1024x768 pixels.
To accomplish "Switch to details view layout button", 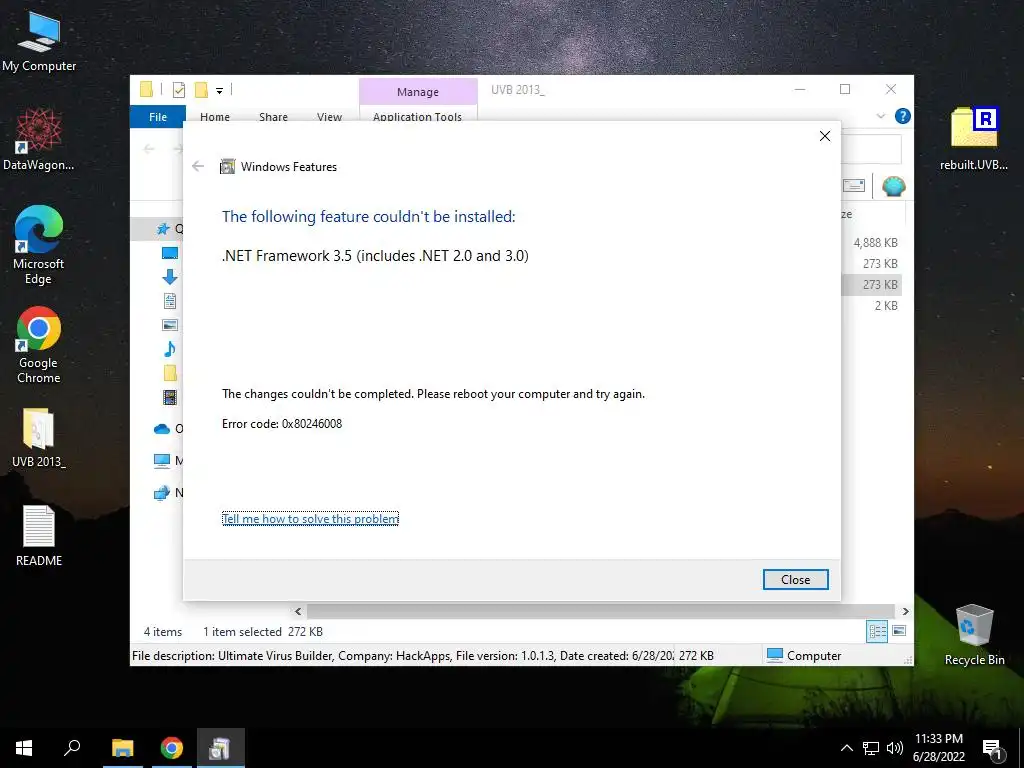I will tap(877, 631).
